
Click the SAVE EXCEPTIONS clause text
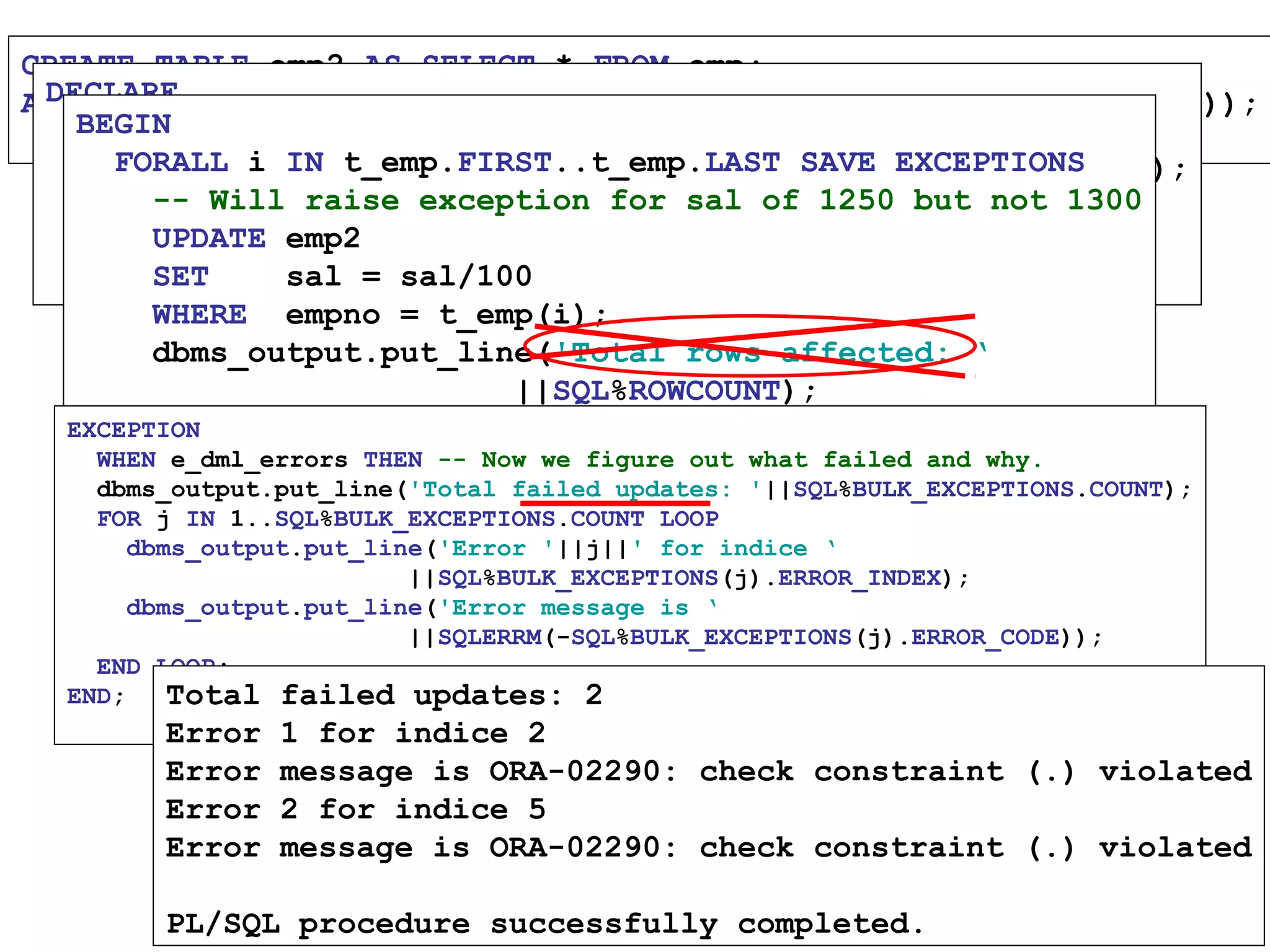tap(942, 162)
